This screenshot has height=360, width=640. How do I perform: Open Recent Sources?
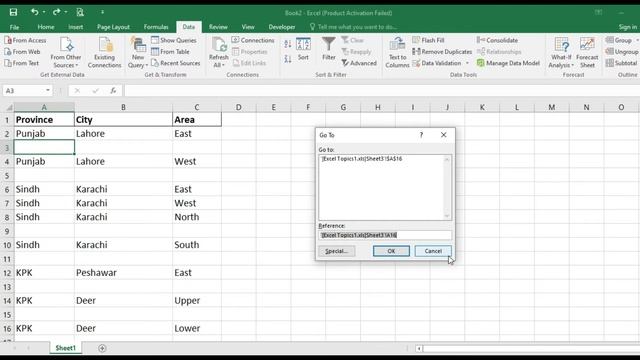coord(176,63)
